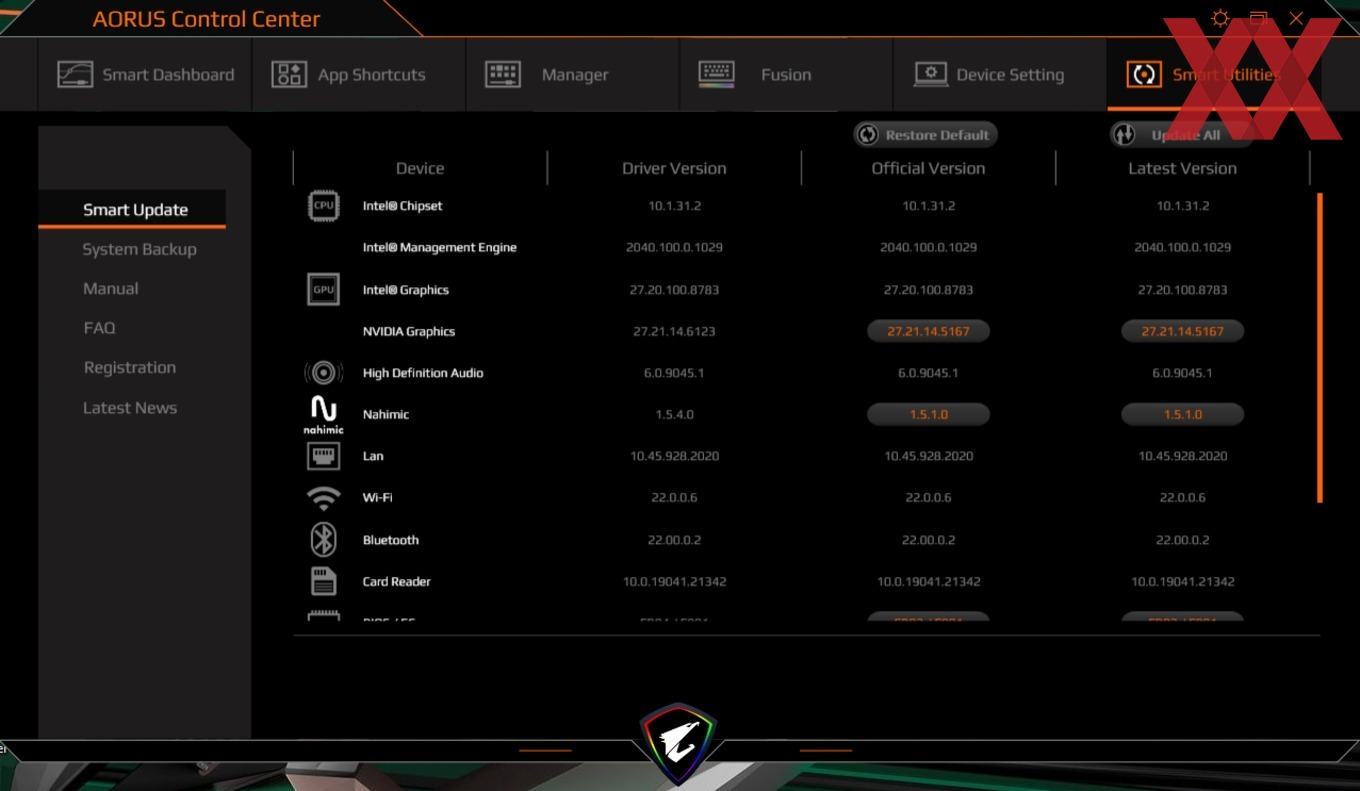Screen dimensions: 1360x791
Task: Click the Fusion RGB keyboard icon
Action: (716, 74)
